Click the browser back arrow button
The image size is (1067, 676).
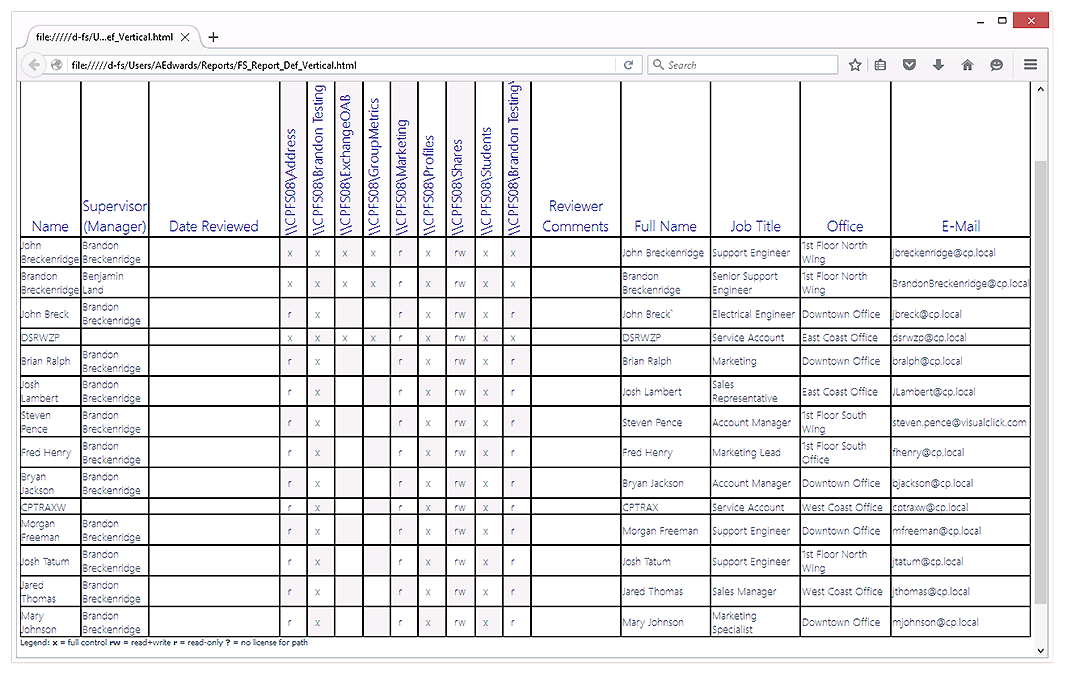[35, 65]
